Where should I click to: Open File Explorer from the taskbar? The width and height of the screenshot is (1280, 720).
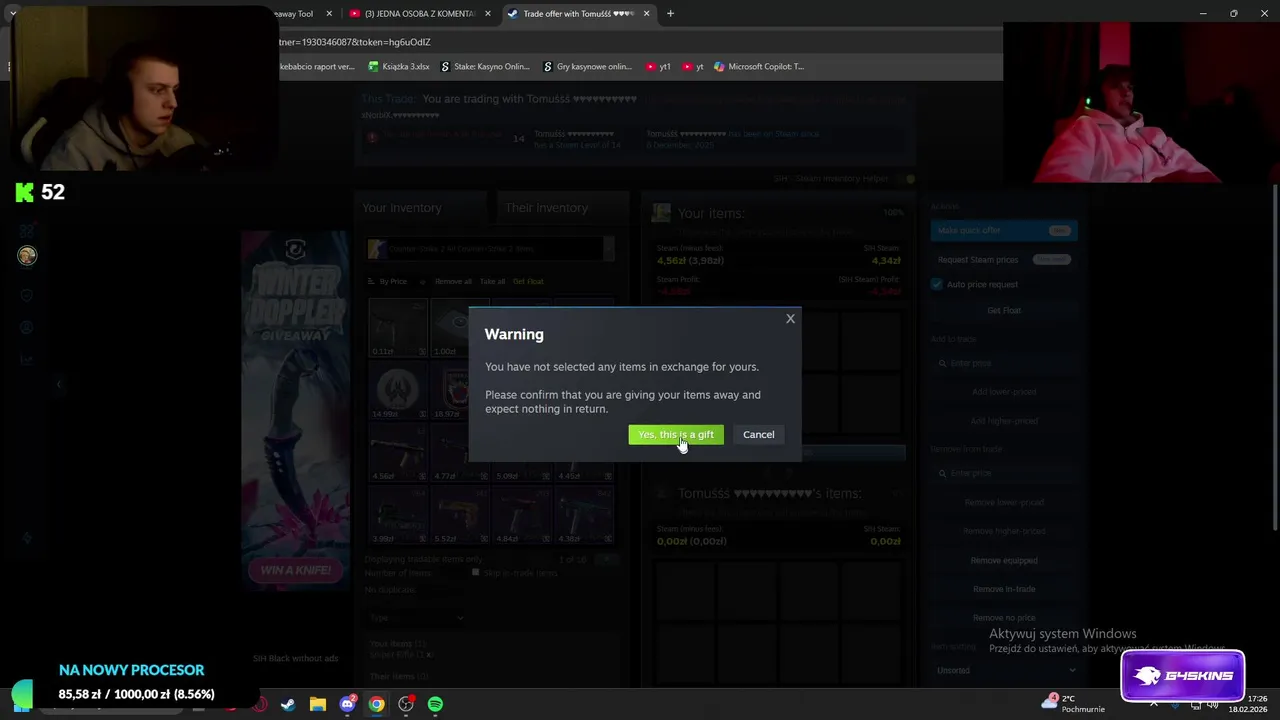click(317, 704)
